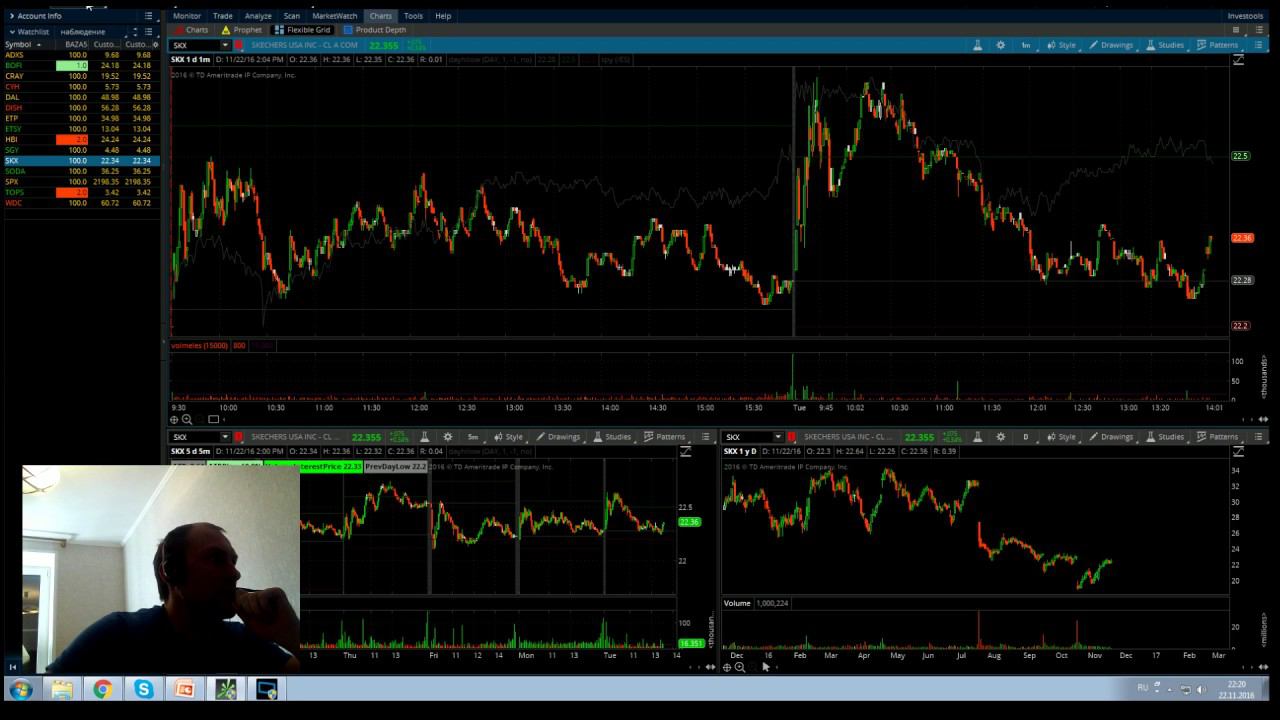
Task: Click the magnifier zoom icon below the 1m chart
Action: coord(187,419)
